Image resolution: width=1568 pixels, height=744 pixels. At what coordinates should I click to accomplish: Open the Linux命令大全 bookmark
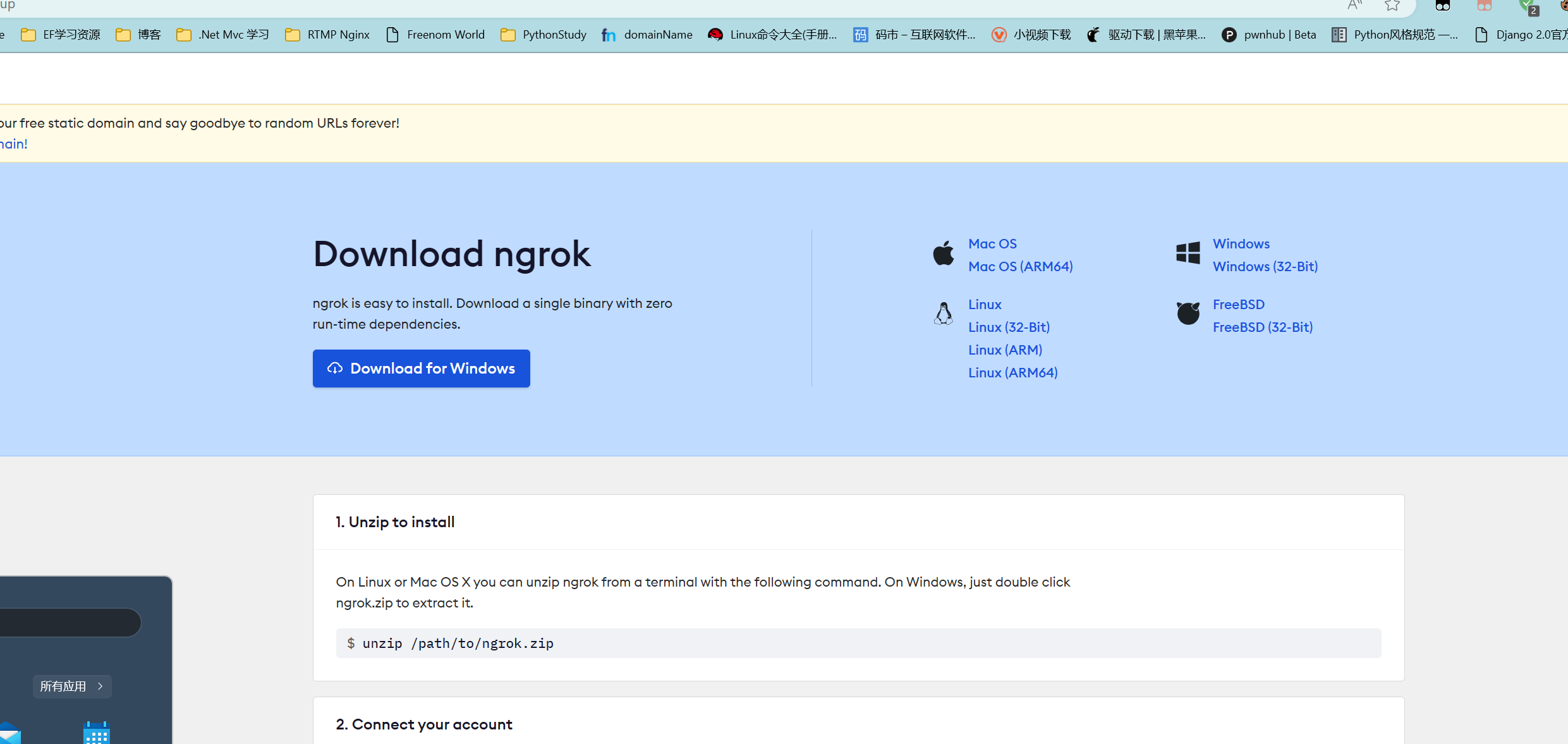coord(772,35)
